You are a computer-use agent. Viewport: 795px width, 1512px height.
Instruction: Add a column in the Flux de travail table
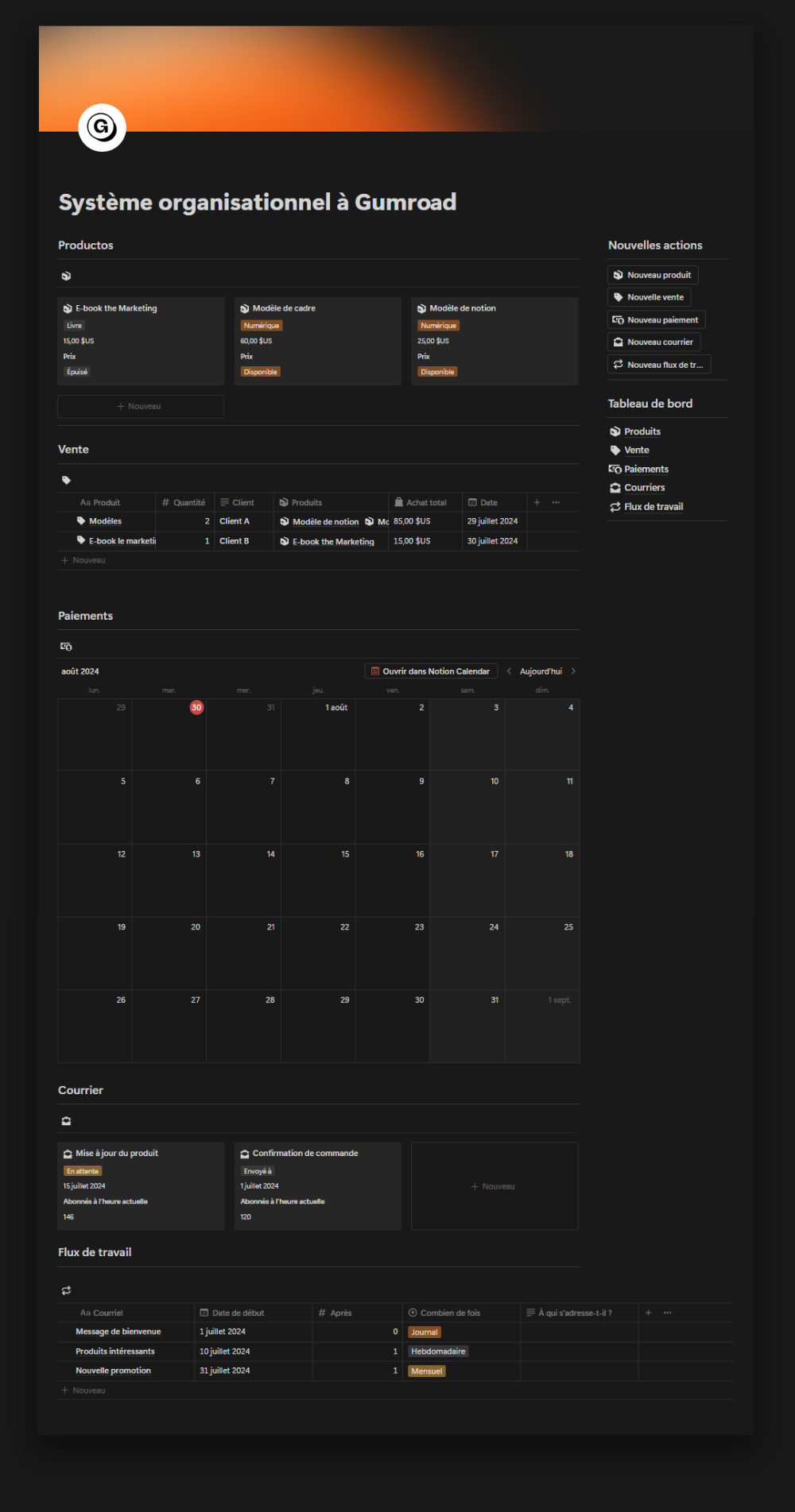click(648, 1313)
